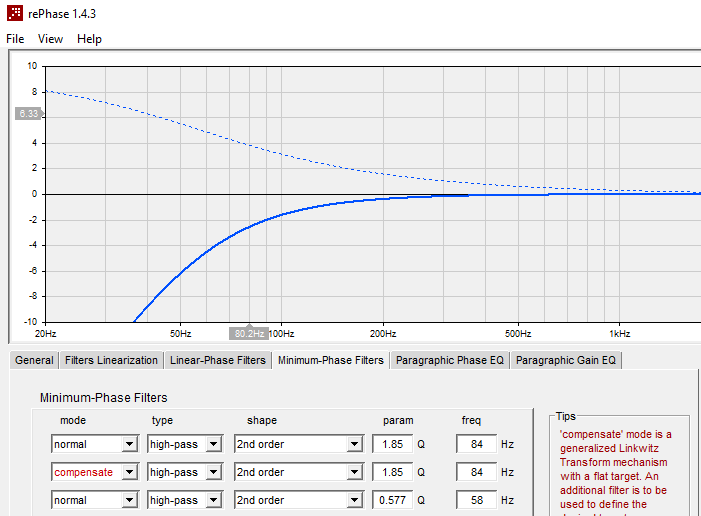The width and height of the screenshot is (701, 516).
Task: Click the 58 Hz frequency field
Action: coord(477,500)
